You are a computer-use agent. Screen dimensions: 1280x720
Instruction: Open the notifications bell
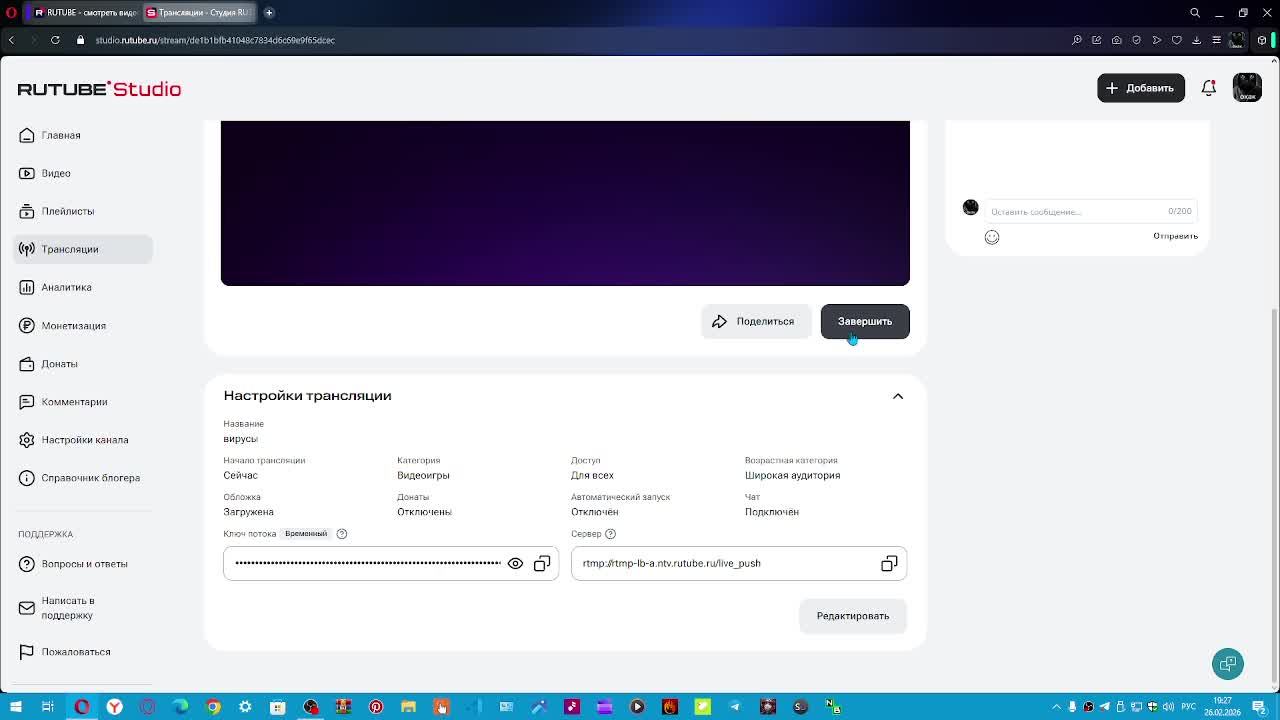point(1208,88)
